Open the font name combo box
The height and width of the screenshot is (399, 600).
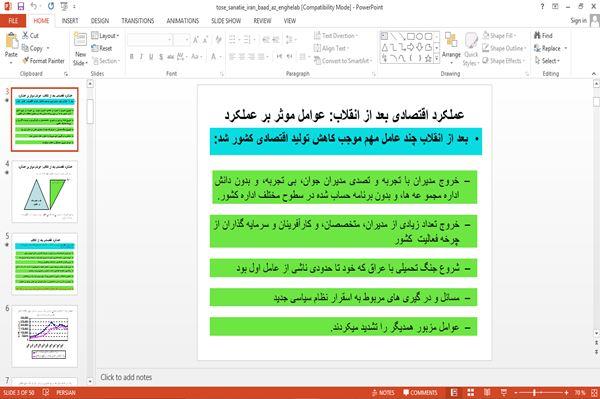click(x=149, y=39)
